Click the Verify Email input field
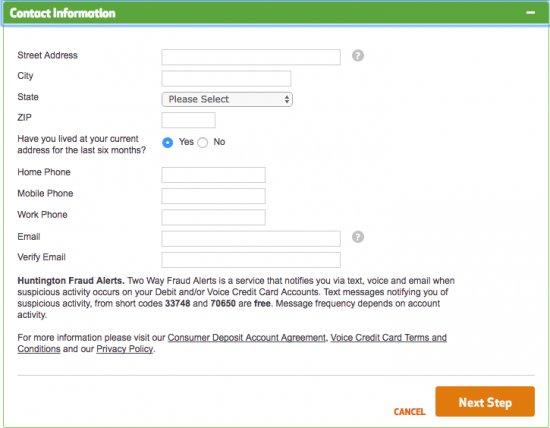 pos(251,260)
